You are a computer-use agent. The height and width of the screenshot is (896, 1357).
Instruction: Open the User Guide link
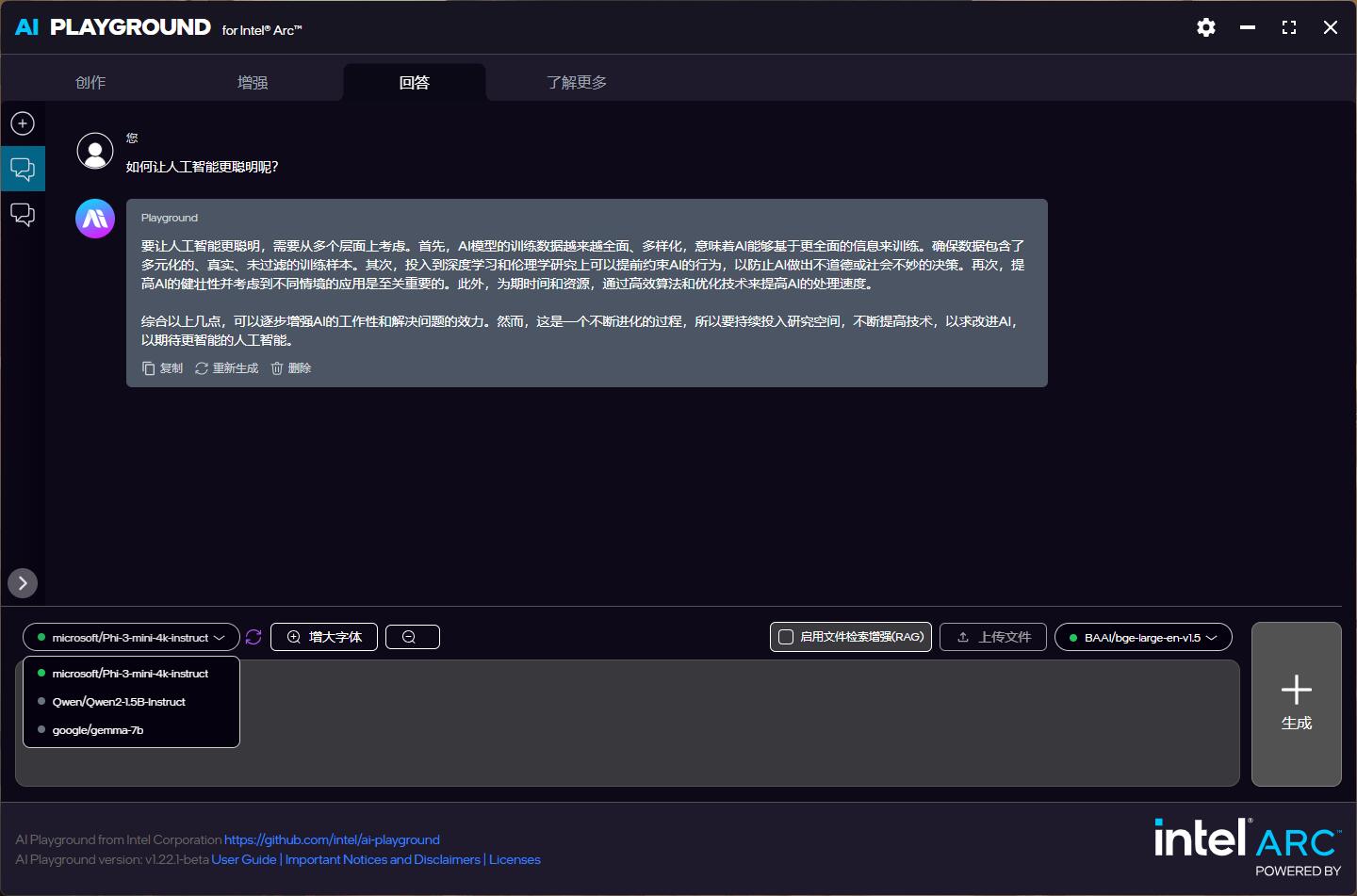click(244, 859)
